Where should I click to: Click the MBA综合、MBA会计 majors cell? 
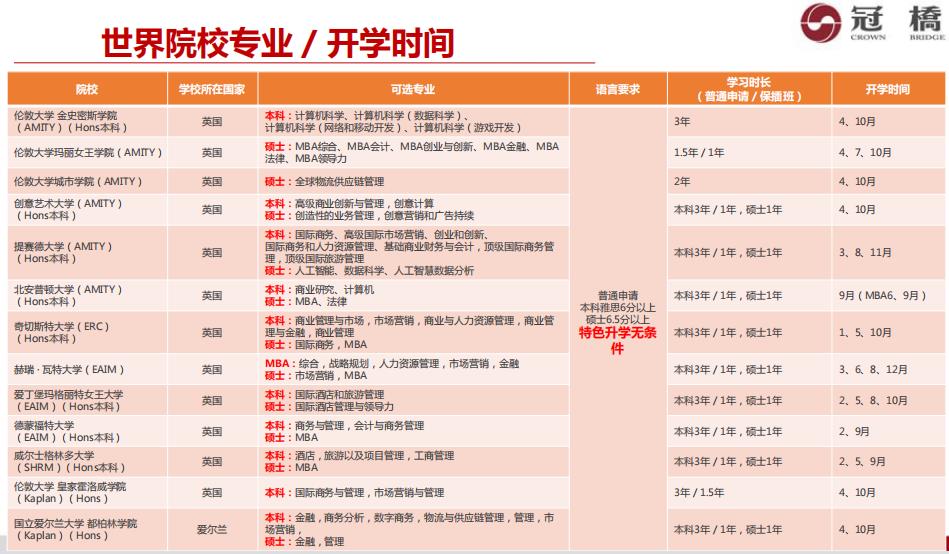413,153
